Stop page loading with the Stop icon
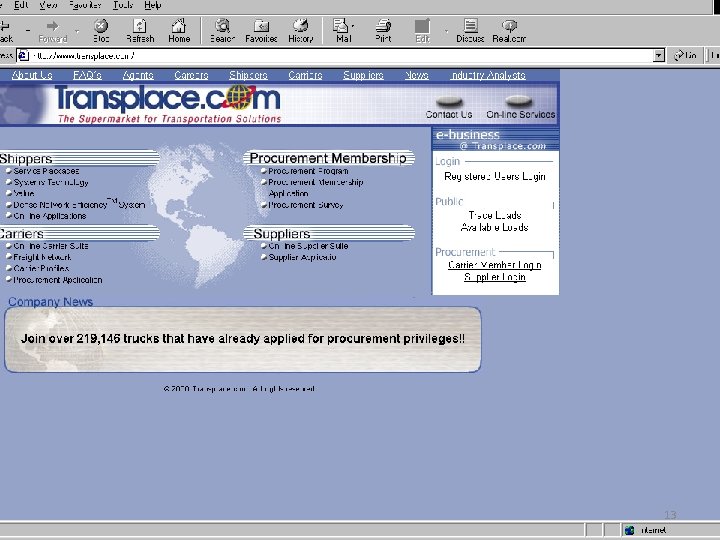This screenshot has height=540, width=720. coord(101,31)
